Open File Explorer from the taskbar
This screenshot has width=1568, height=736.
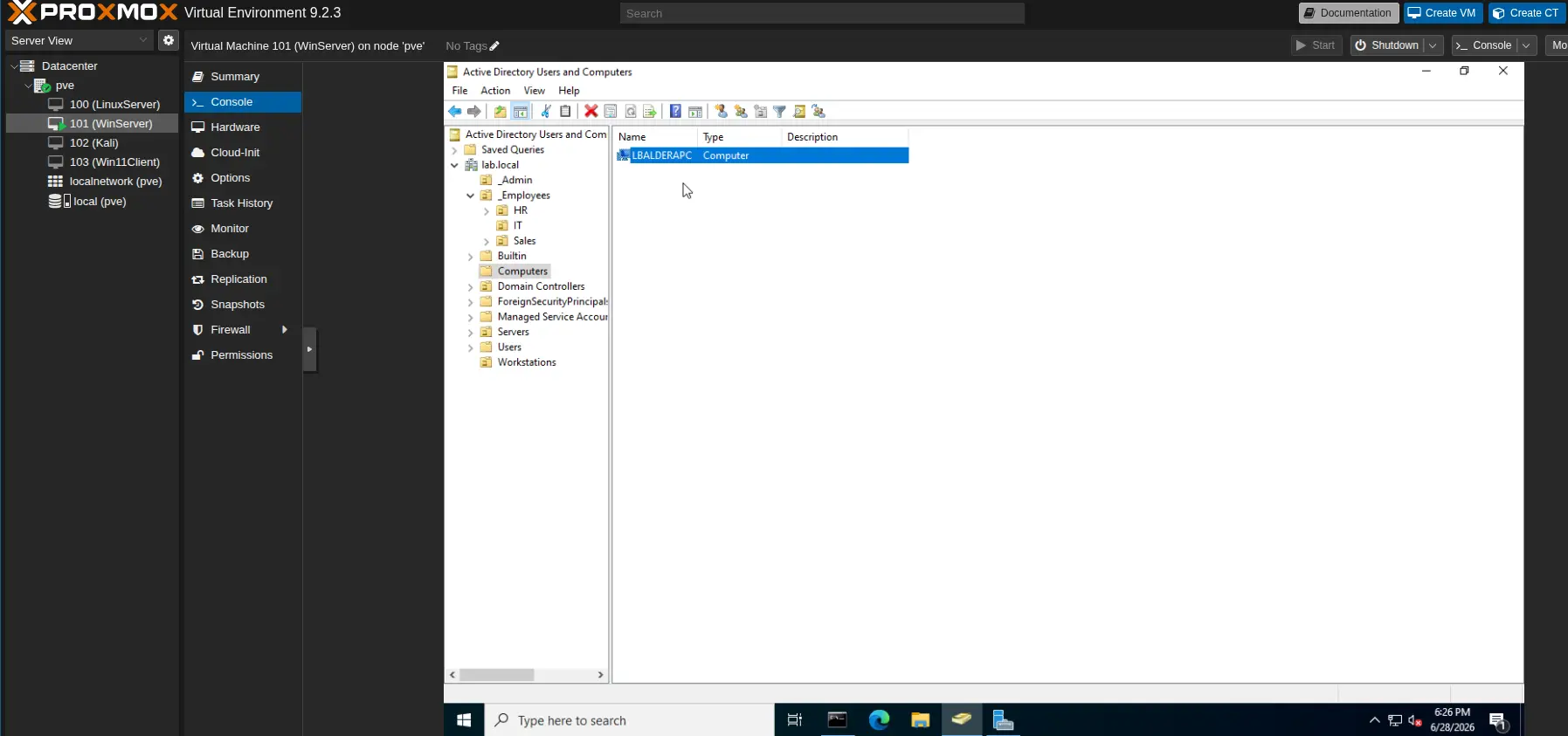point(920,720)
